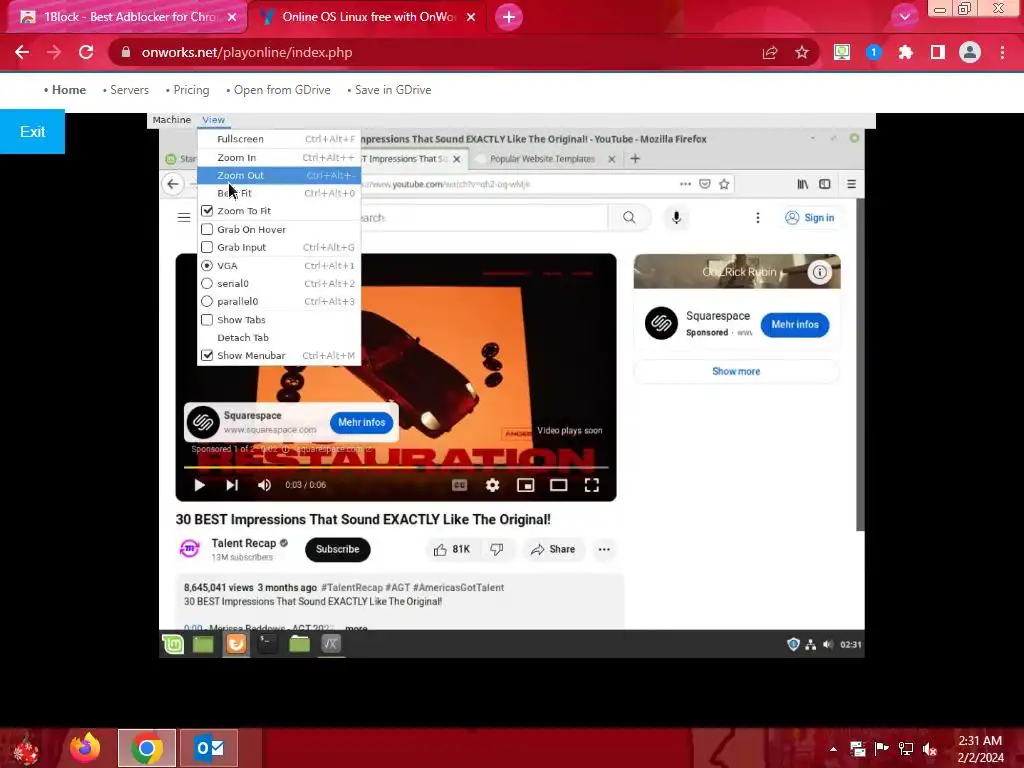The width and height of the screenshot is (1024, 768).
Task: Choose Detach Tab from View menu
Action: 280,338
